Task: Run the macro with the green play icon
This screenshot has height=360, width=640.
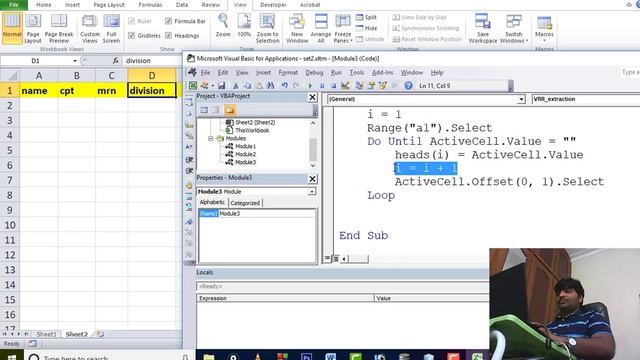Action: pos(310,86)
